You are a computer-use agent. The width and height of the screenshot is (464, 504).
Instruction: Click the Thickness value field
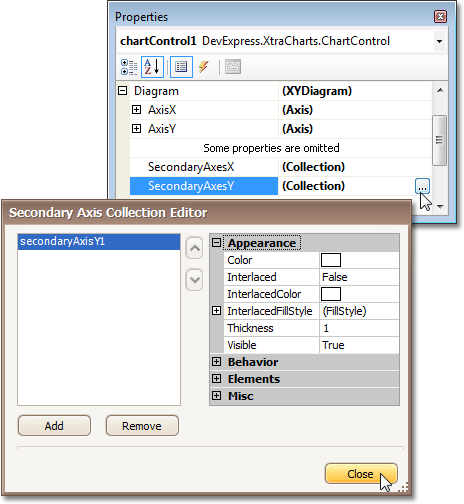[359, 328]
